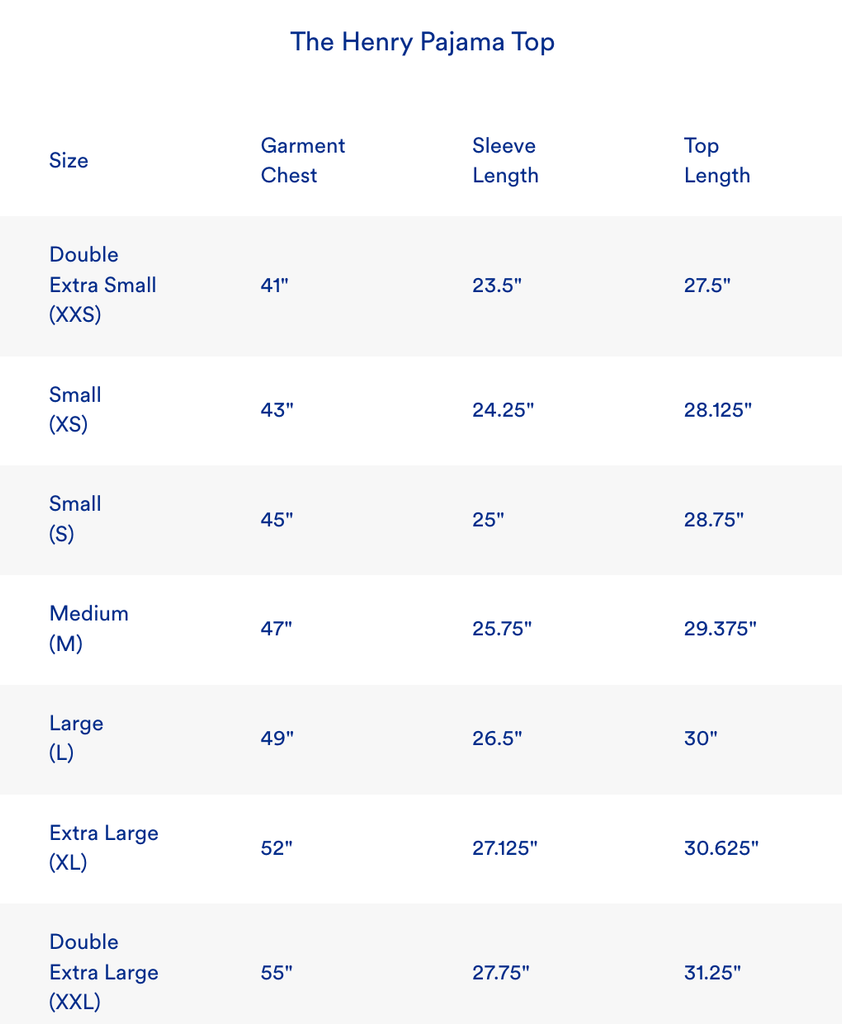
Task: Select the Sleeve Length column header
Action: point(505,160)
